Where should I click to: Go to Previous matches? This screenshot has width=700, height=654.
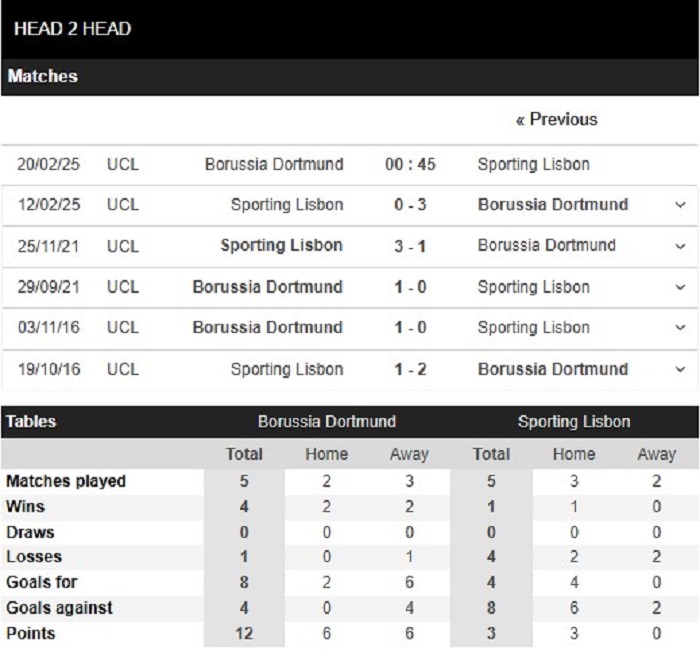[x=556, y=120]
